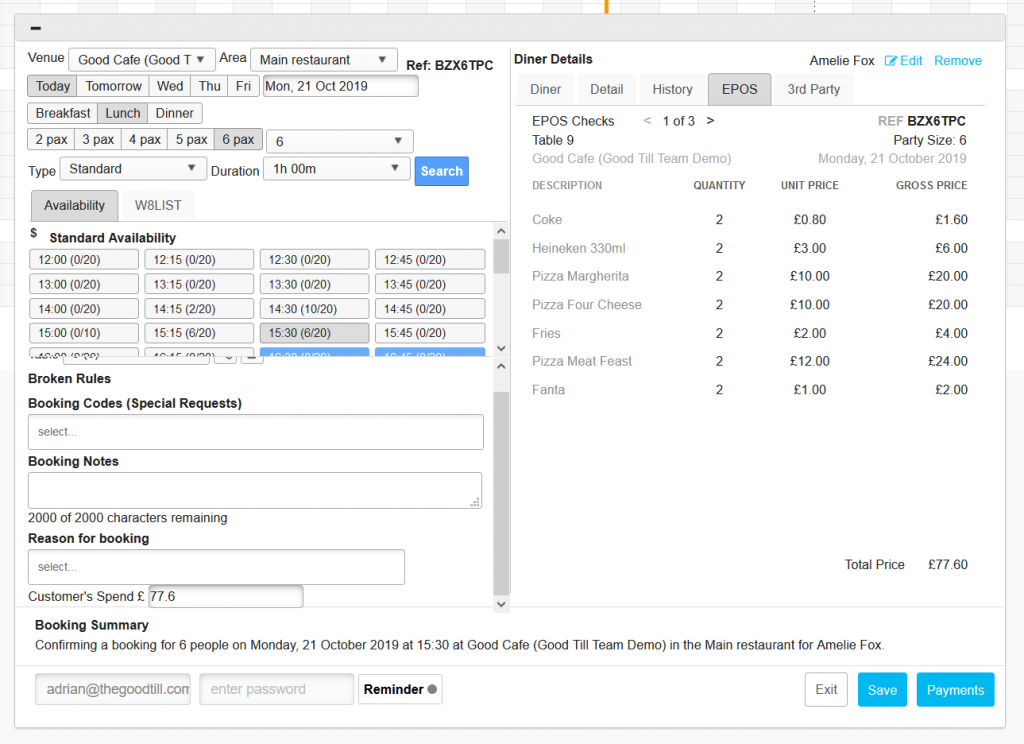1024x744 pixels.
Task: Open the History tab
Action: 672,89
